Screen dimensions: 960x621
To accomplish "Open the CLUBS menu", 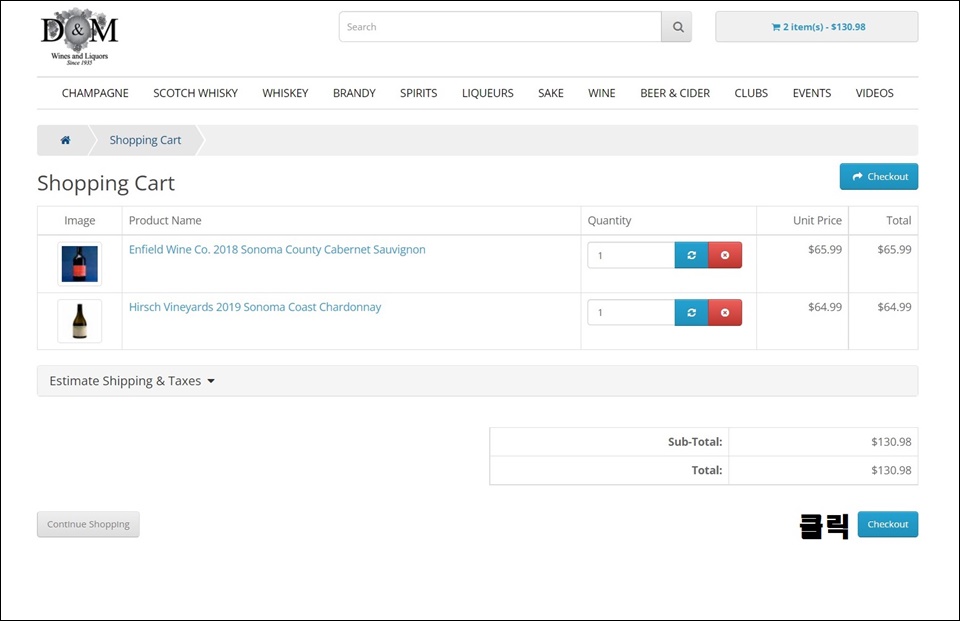I will (x=751, y=93).
